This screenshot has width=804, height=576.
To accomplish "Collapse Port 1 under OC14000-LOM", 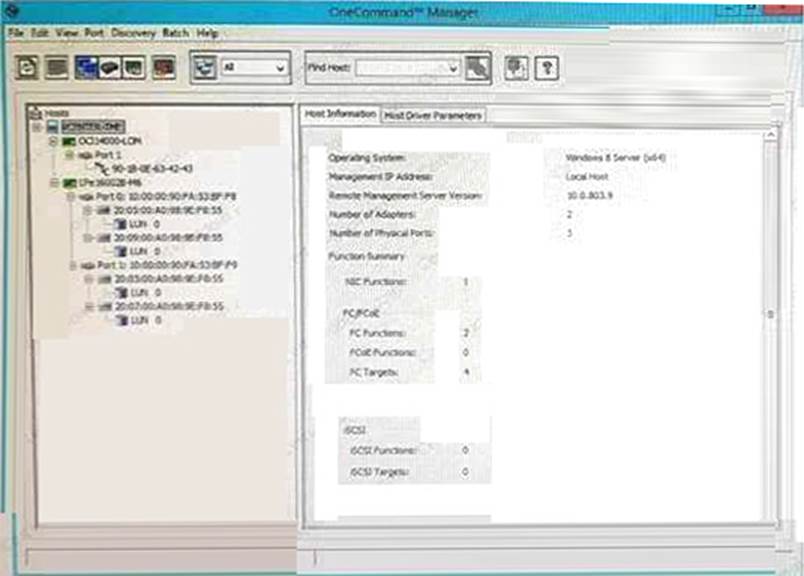I will [x=70, y=155].
